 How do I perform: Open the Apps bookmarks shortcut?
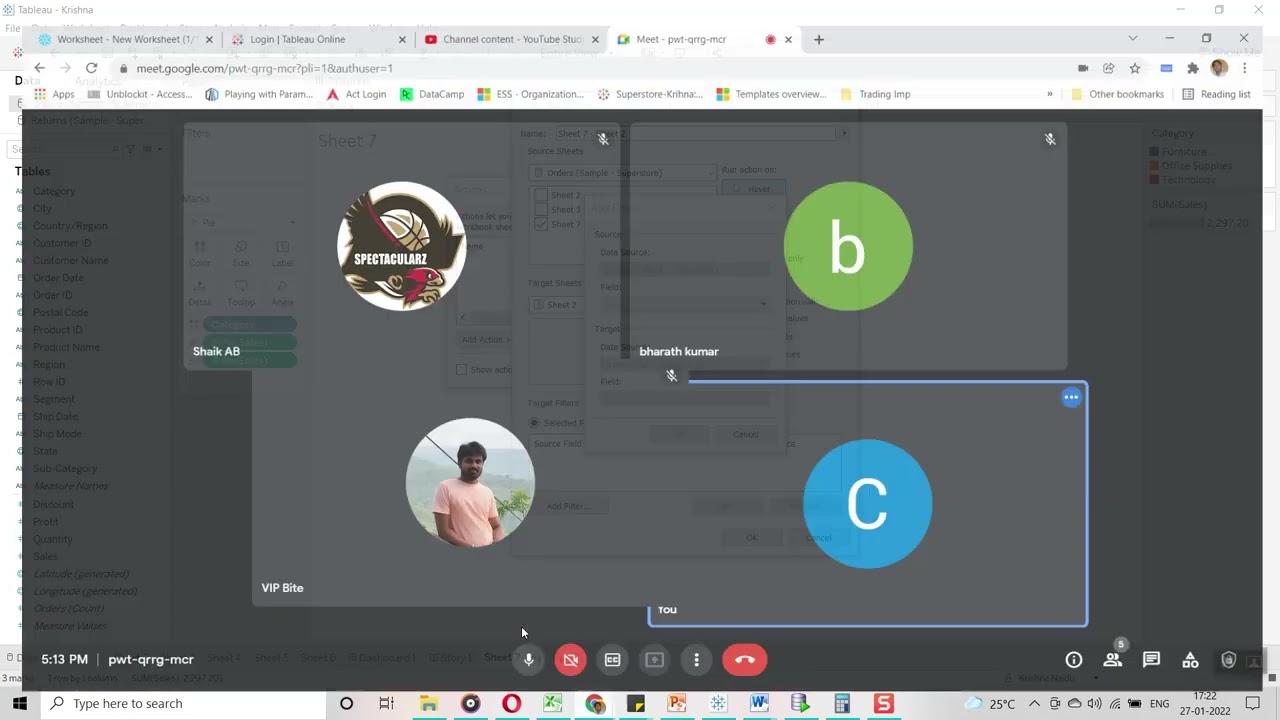55,94
